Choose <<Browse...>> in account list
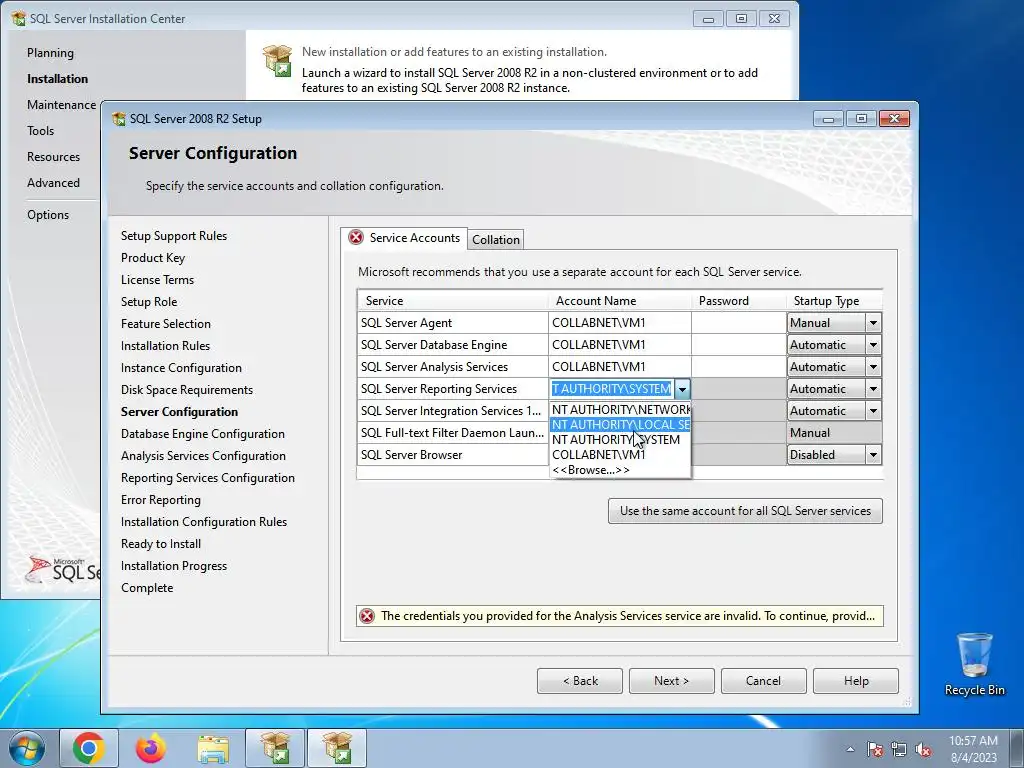 pos(620,470)
